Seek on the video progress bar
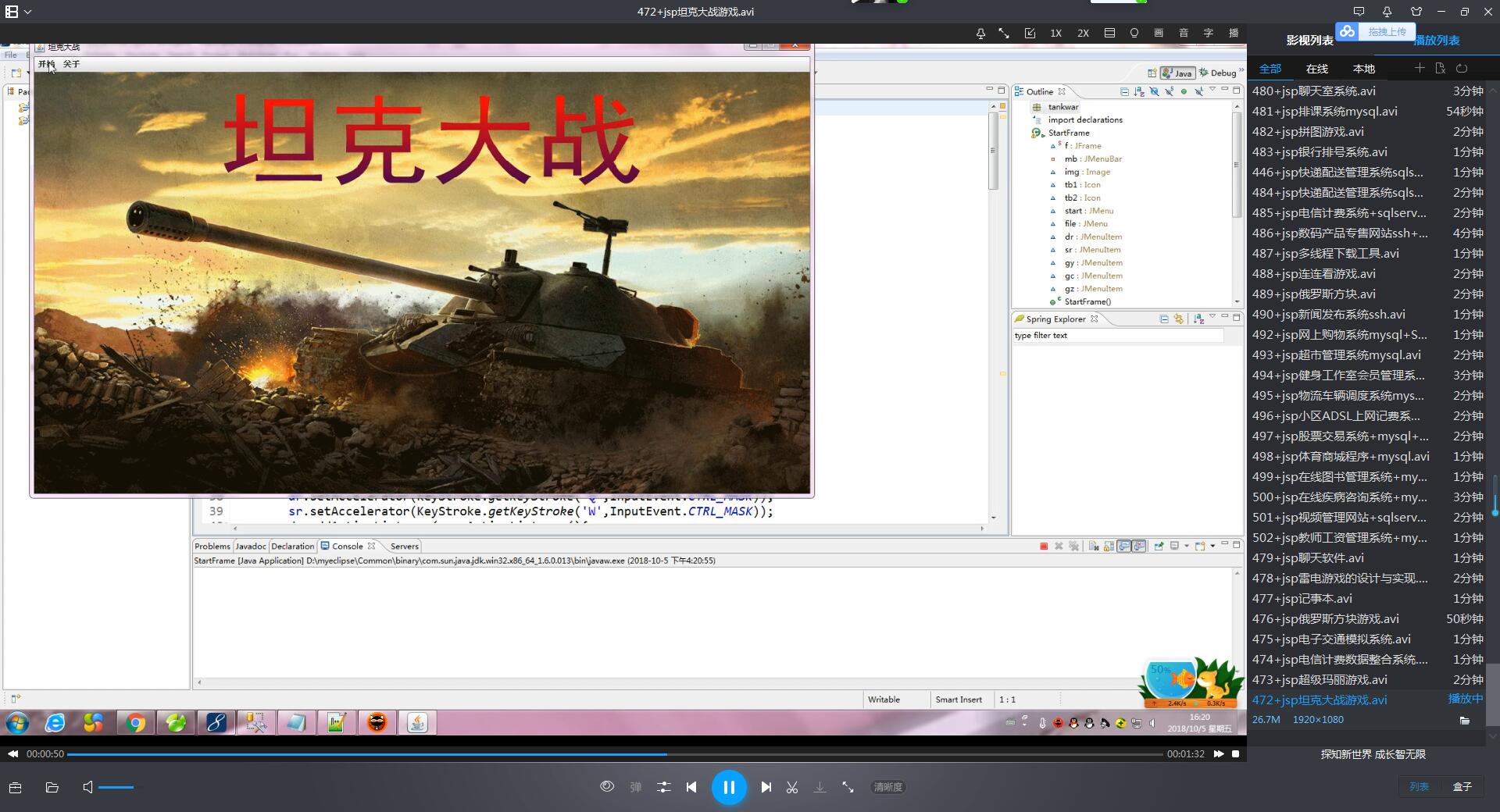This screenshot has height=812, width=1500. [x=615, y=754]
